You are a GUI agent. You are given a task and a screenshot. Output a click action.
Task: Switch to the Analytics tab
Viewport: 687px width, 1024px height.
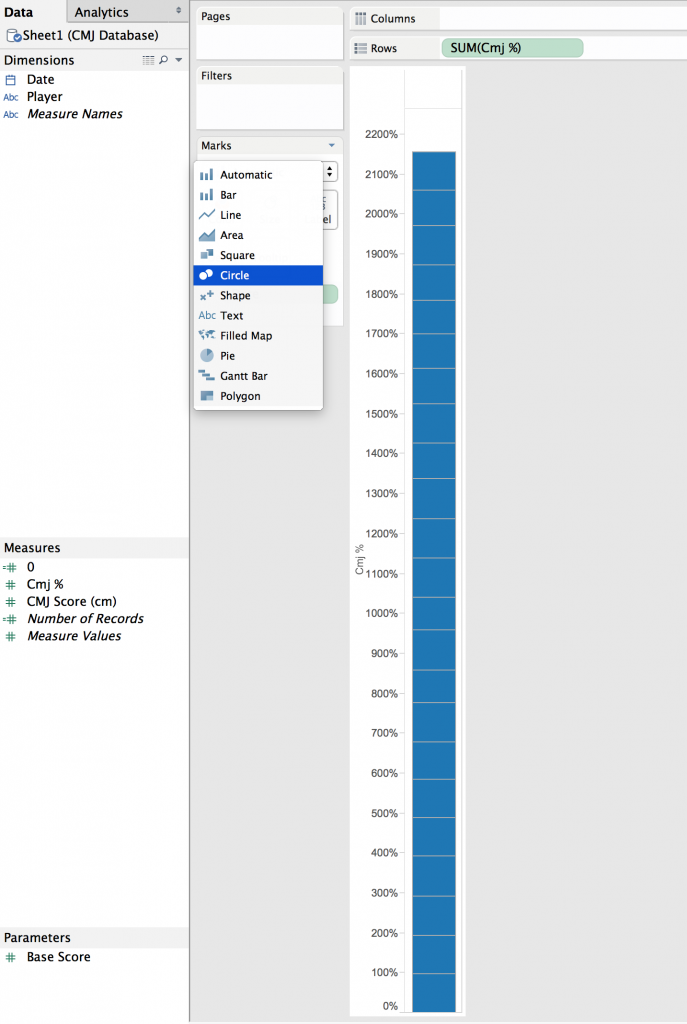point(101,12)
